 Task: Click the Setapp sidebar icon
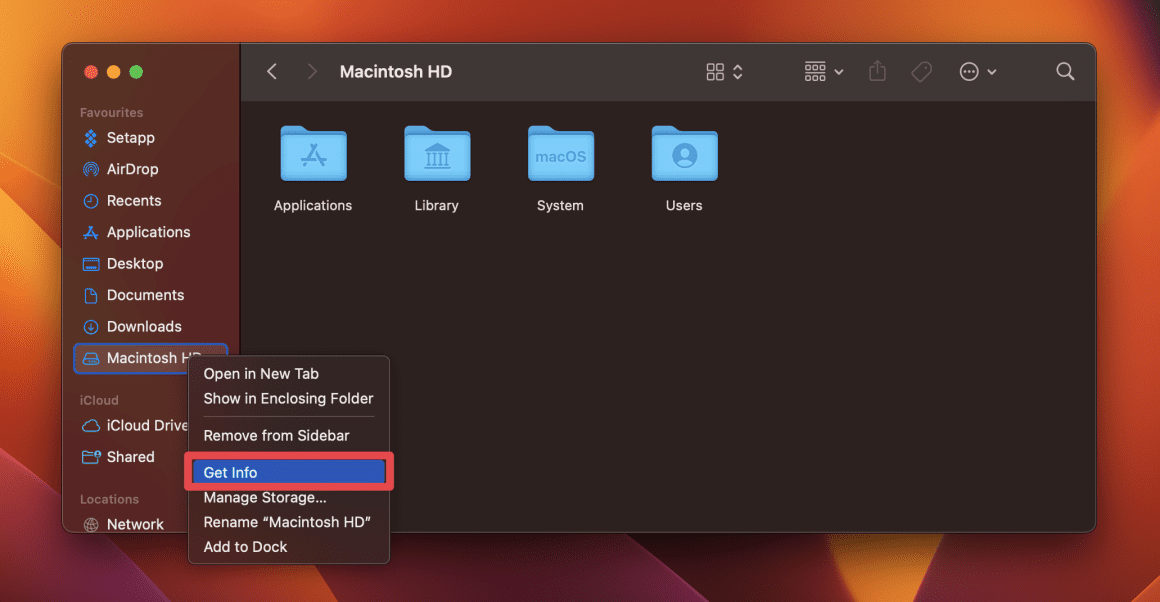[x=92, y=137]
